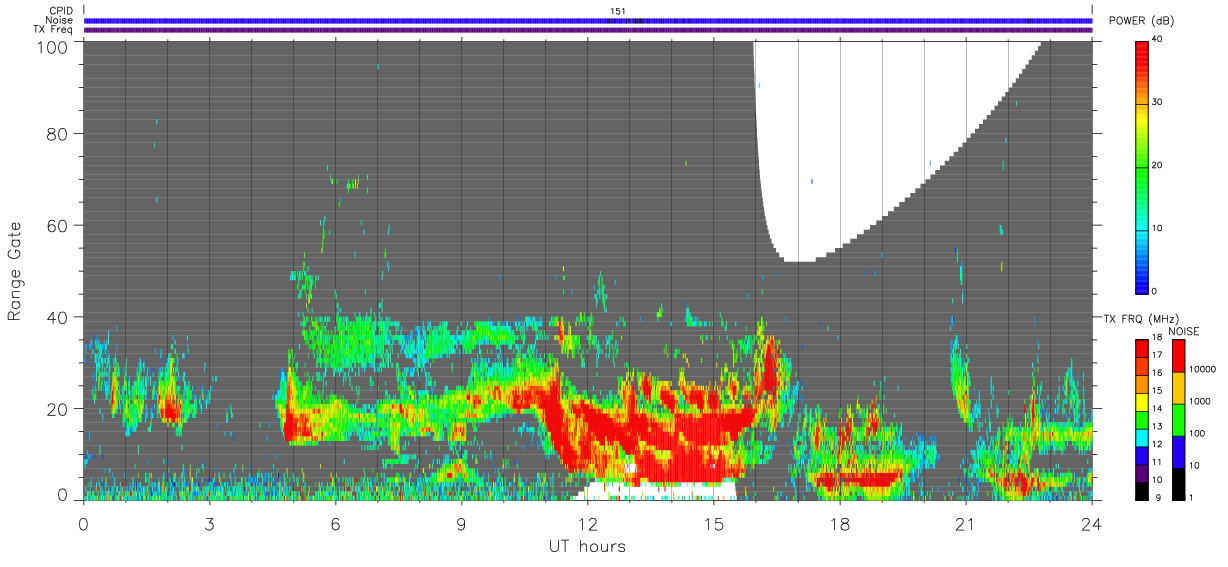Image resolution: width=1228 pixels, height=567 pixels.
Task: Click the 40 tick on Range Gate axis
Action: (x=56, y=317)
